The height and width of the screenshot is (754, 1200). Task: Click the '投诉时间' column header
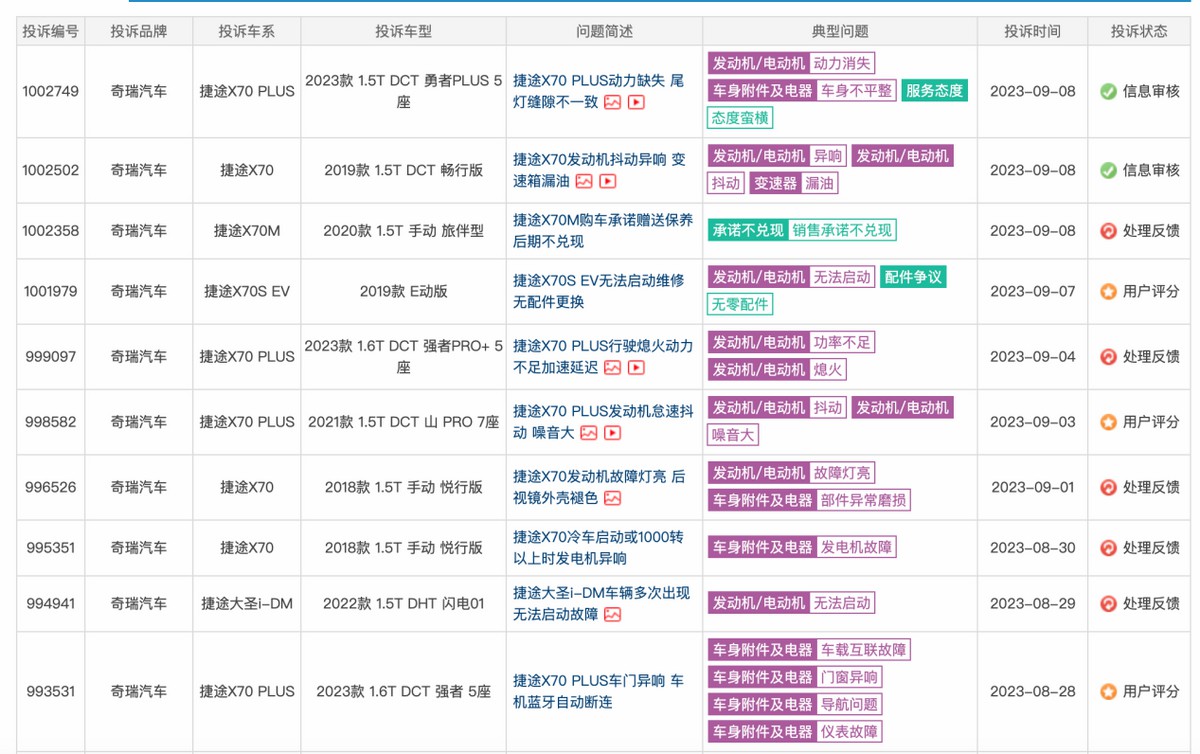1033,31
